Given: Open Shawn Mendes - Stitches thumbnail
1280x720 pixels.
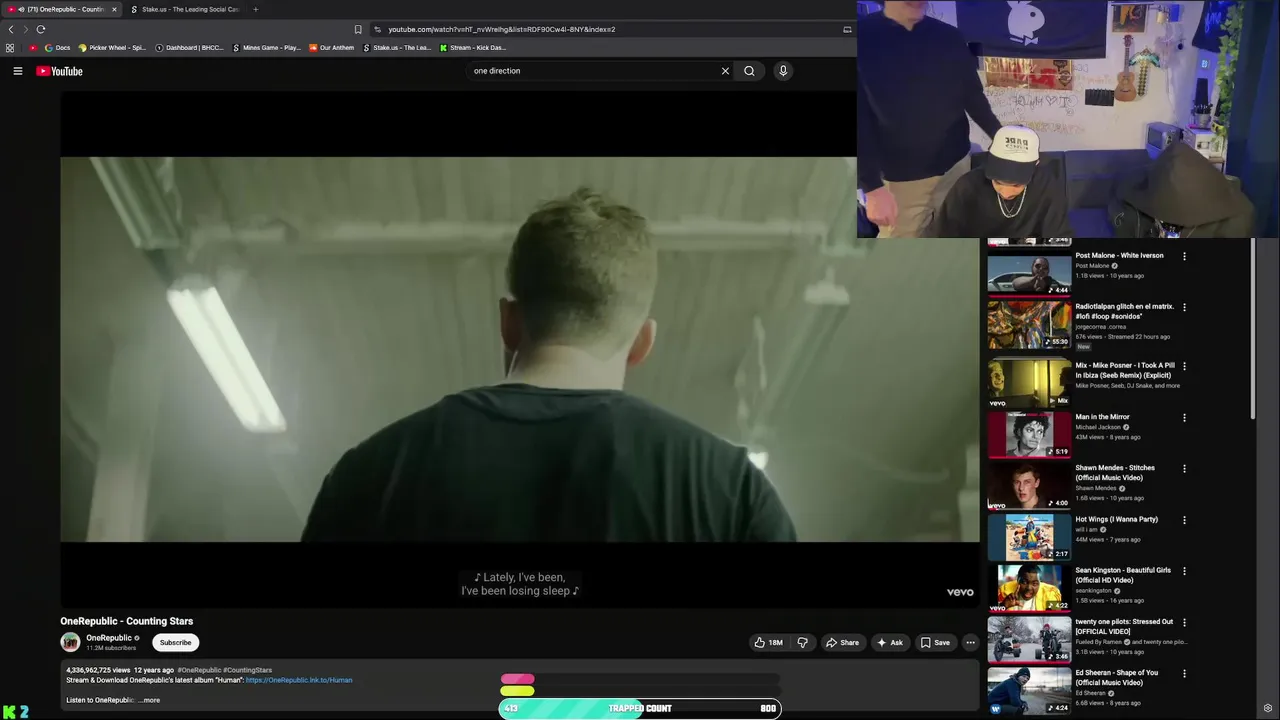Looking at the screenshot, I should (x=1029, y=485).
